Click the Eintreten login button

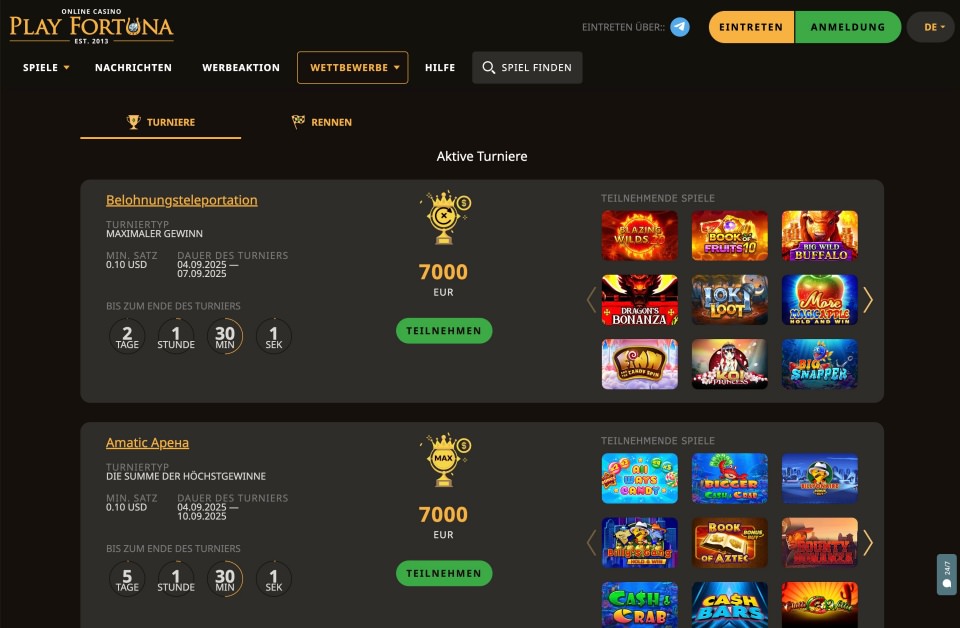(751, 27)
